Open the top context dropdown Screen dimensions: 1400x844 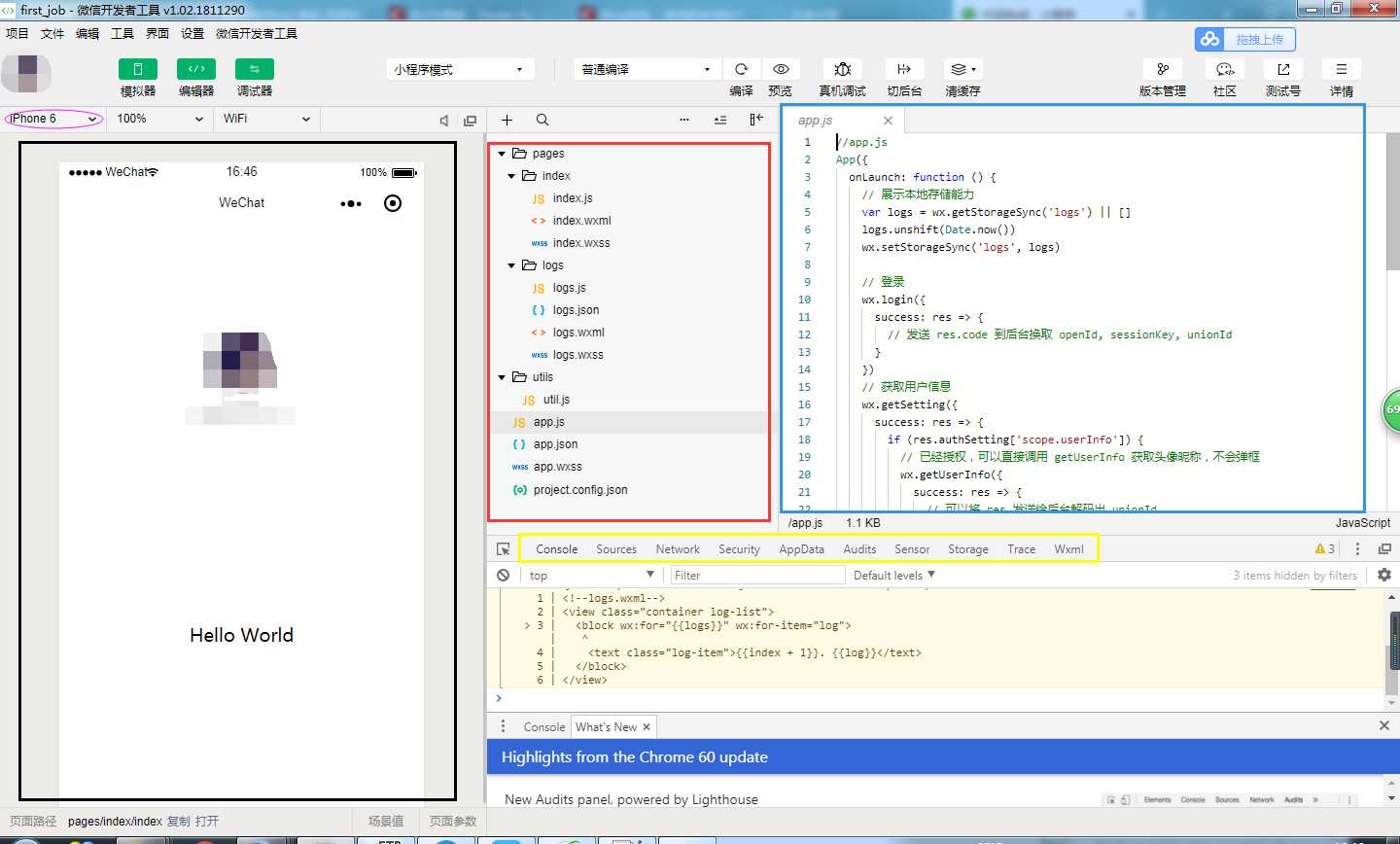coord(592,576)
